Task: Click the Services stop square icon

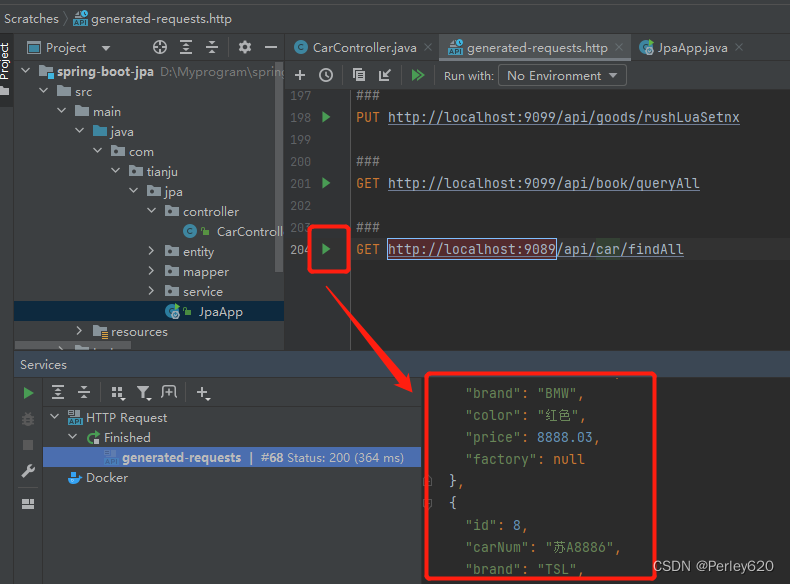Action: [28, 445]
